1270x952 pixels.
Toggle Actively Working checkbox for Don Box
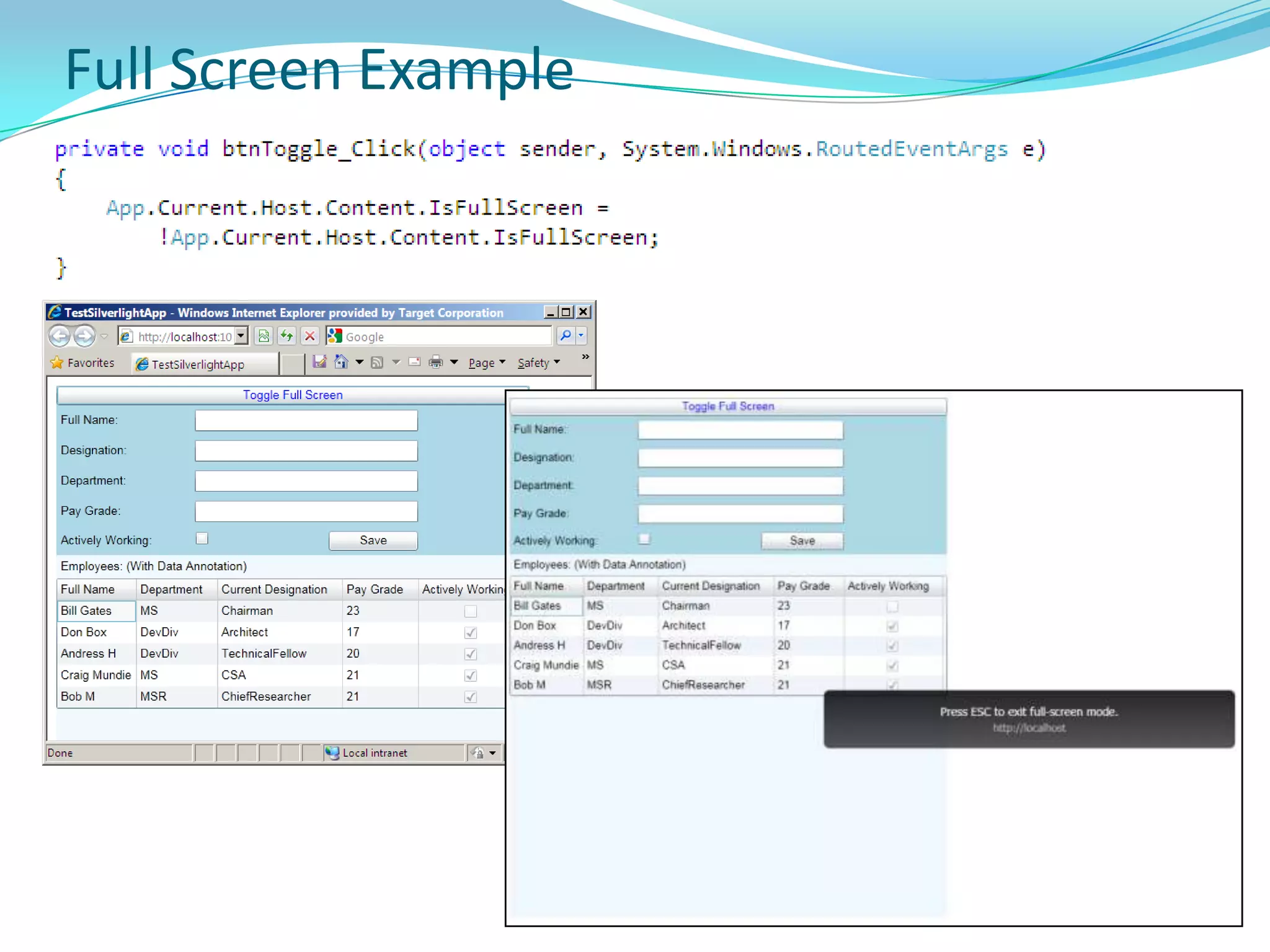[471, 633]
